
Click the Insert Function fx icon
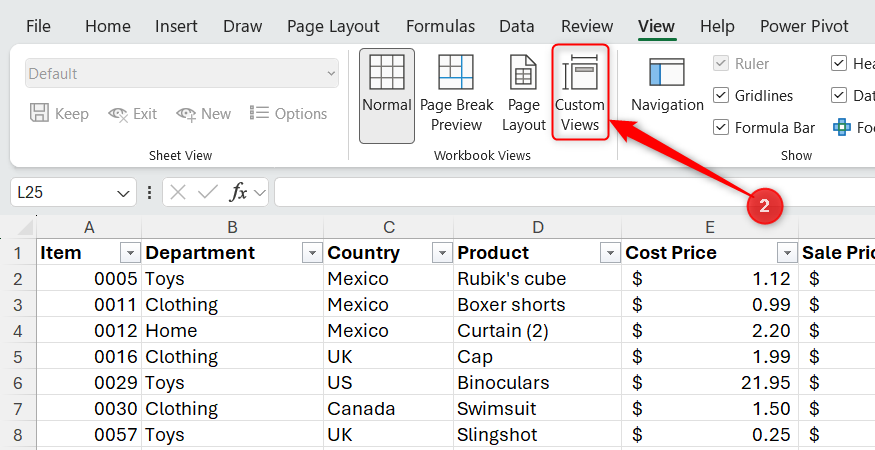[238, 193]
